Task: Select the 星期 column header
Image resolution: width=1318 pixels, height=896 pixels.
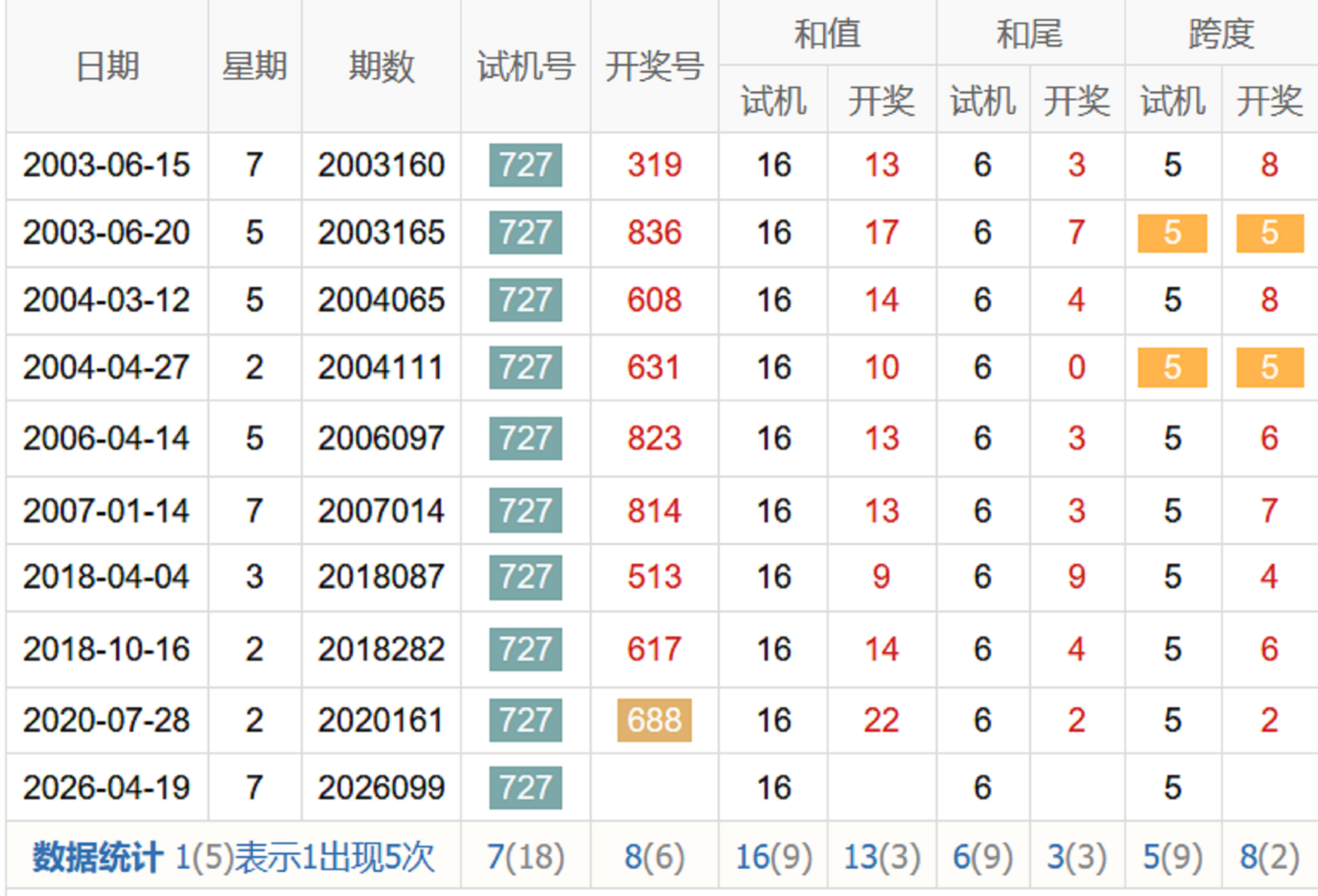Action: pos(255,66)
